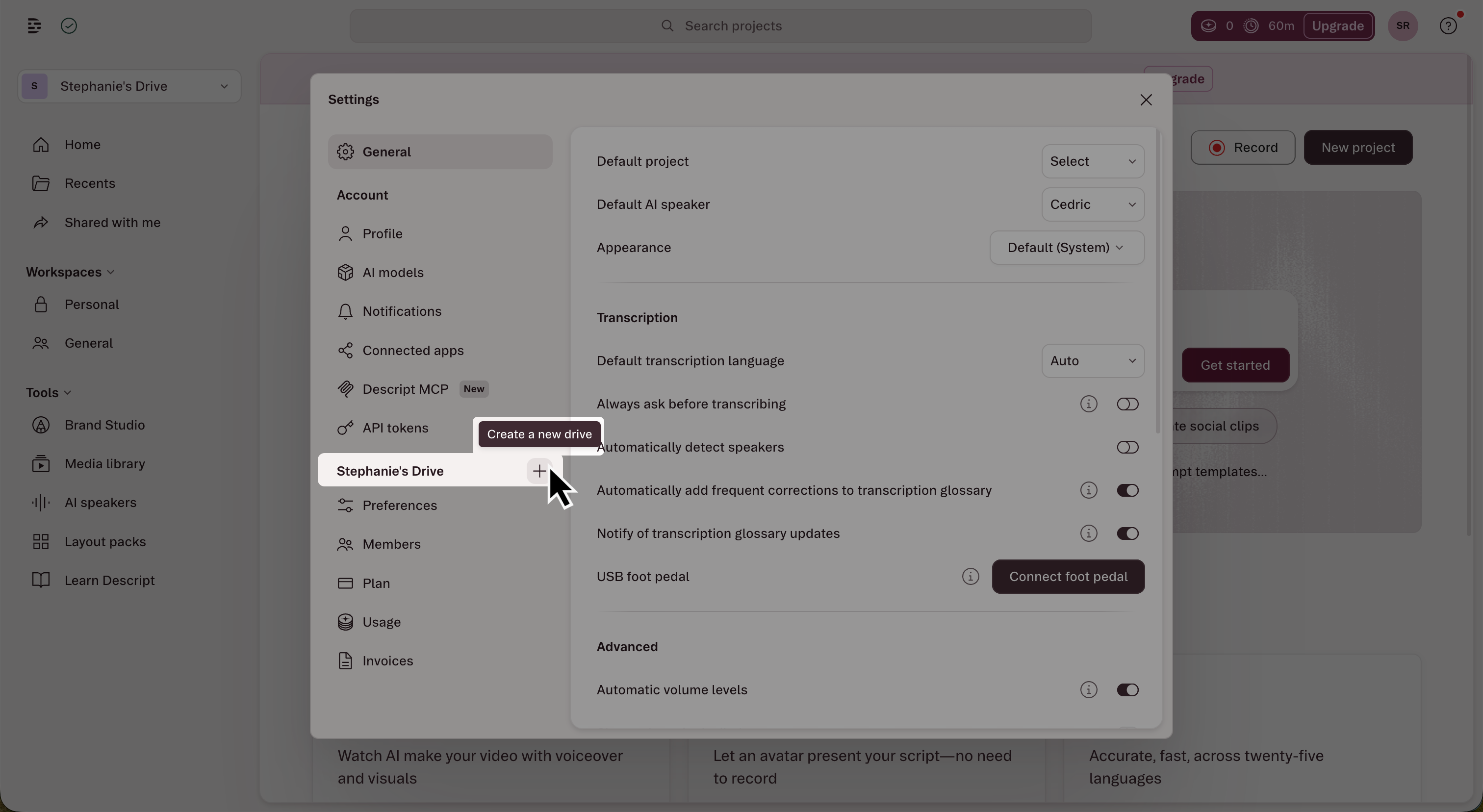1483x812 pixels.
Task: Click the sync status checkmark icon
Action: coord(69,26)
